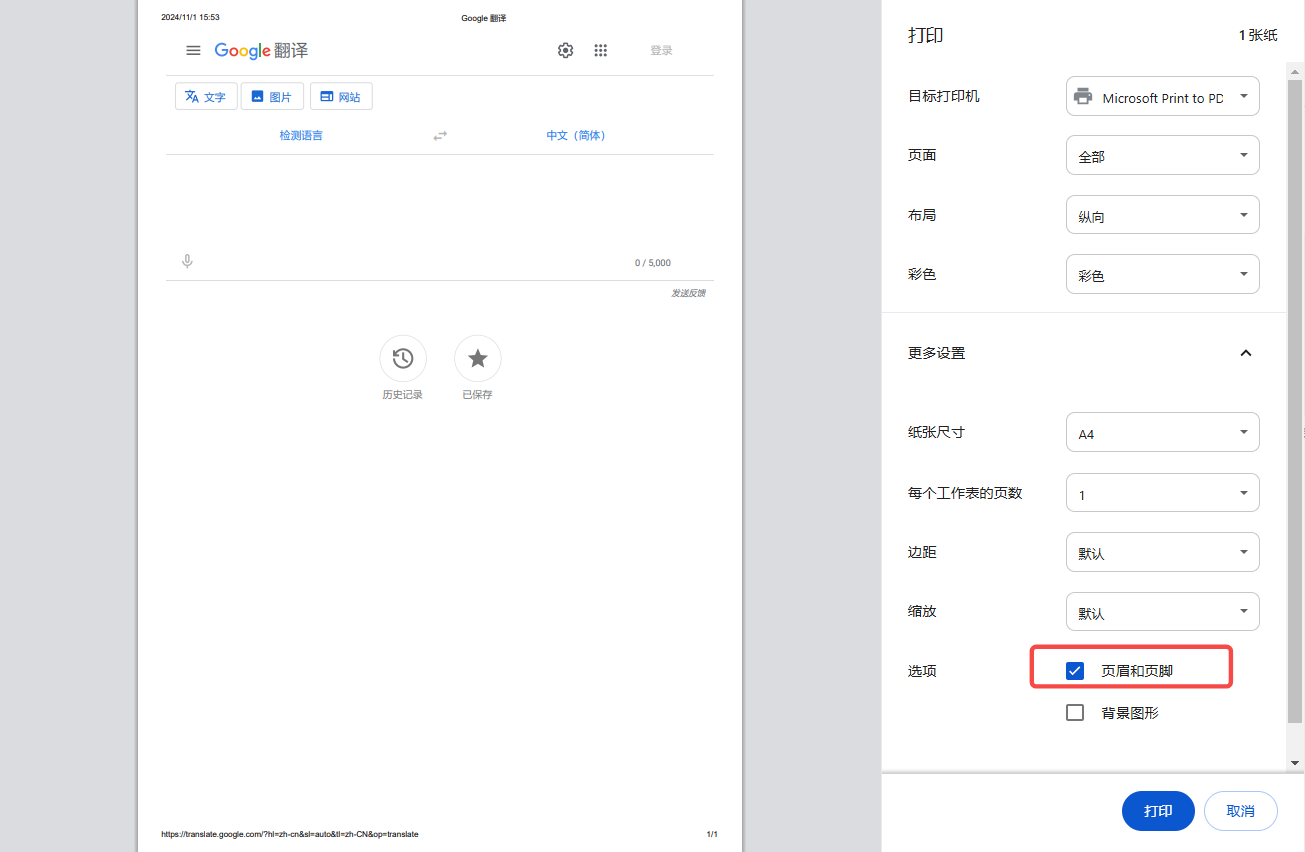Click the 'Google 翻译' page header title

coord(484,18)
